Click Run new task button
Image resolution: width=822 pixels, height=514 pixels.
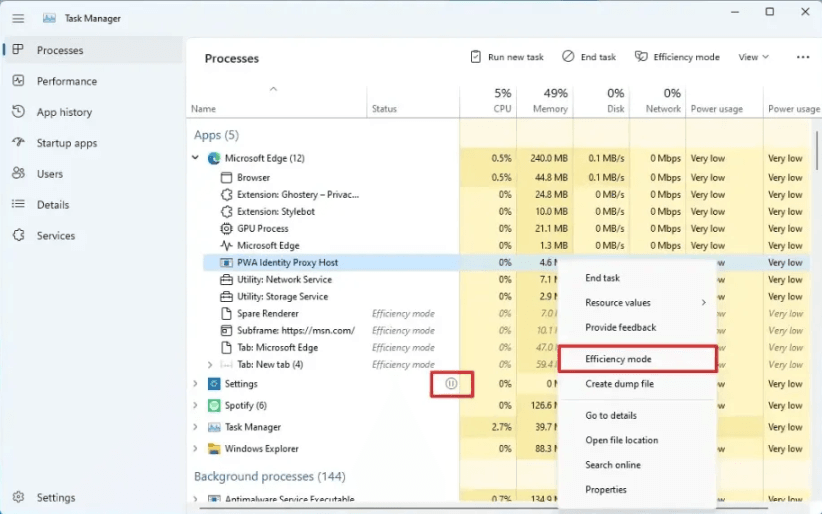(x=507, y=58)
